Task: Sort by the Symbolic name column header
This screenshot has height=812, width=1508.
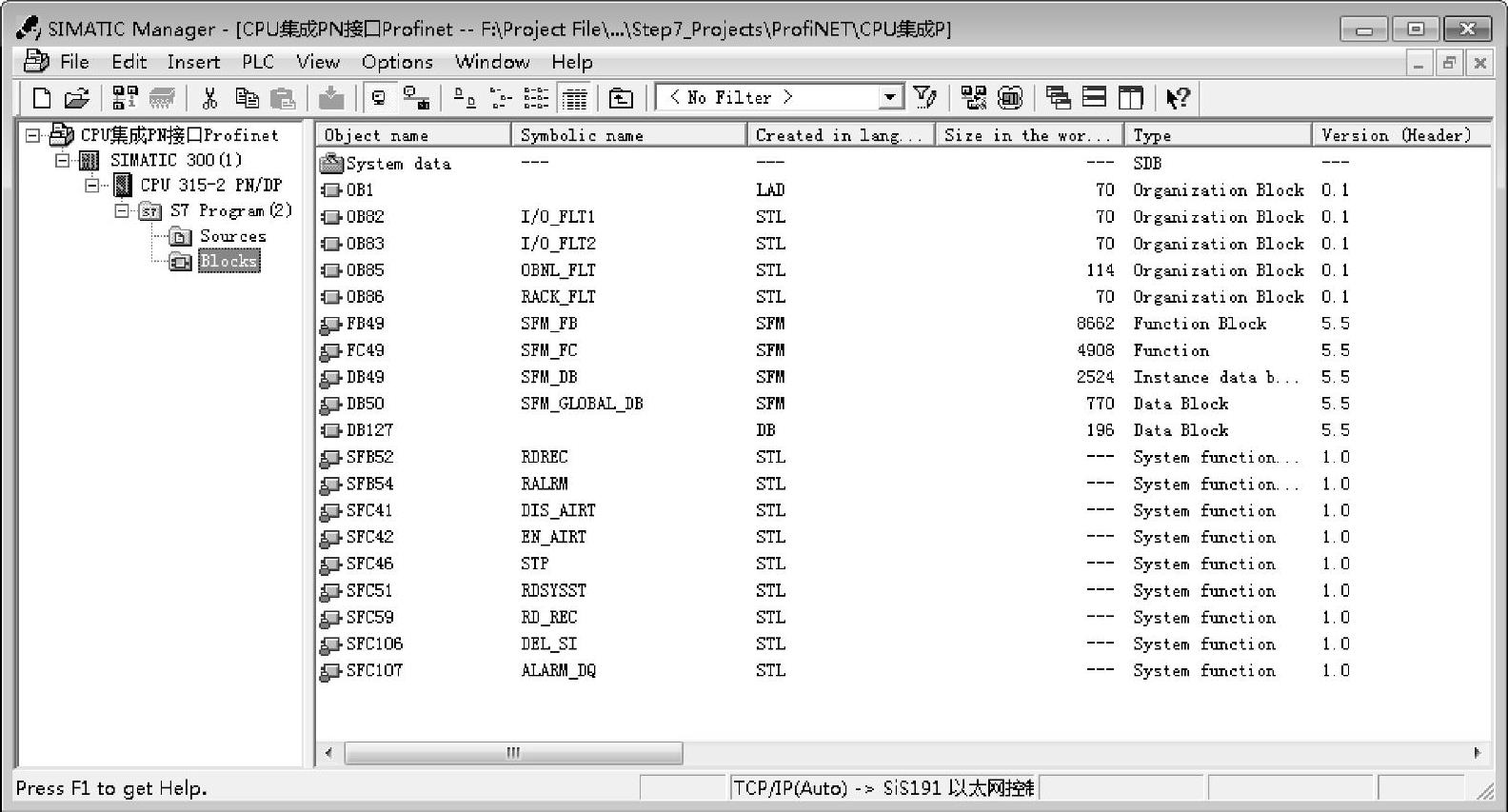Action: point(628,135)
